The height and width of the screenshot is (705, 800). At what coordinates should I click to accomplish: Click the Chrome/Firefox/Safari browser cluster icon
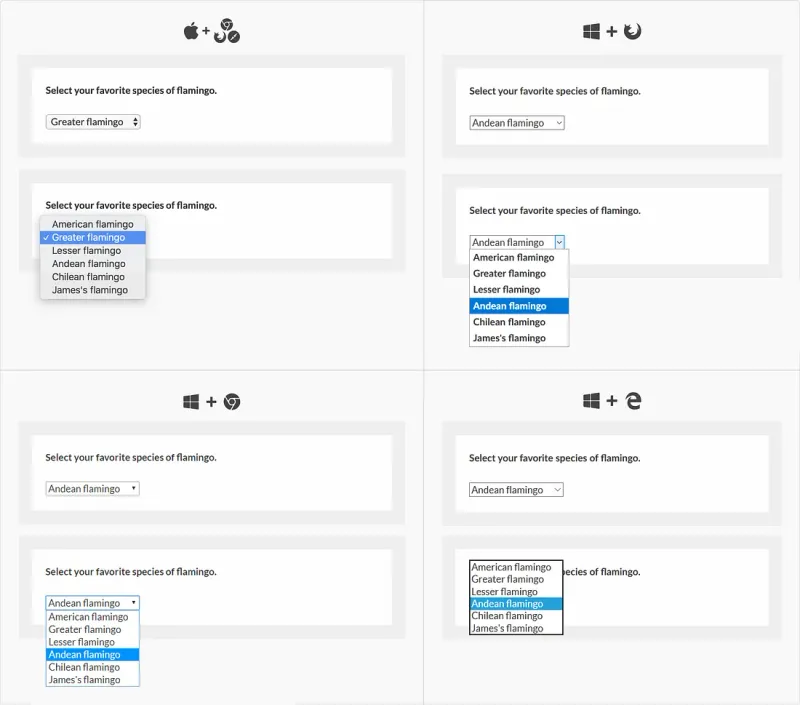[227, 31]
